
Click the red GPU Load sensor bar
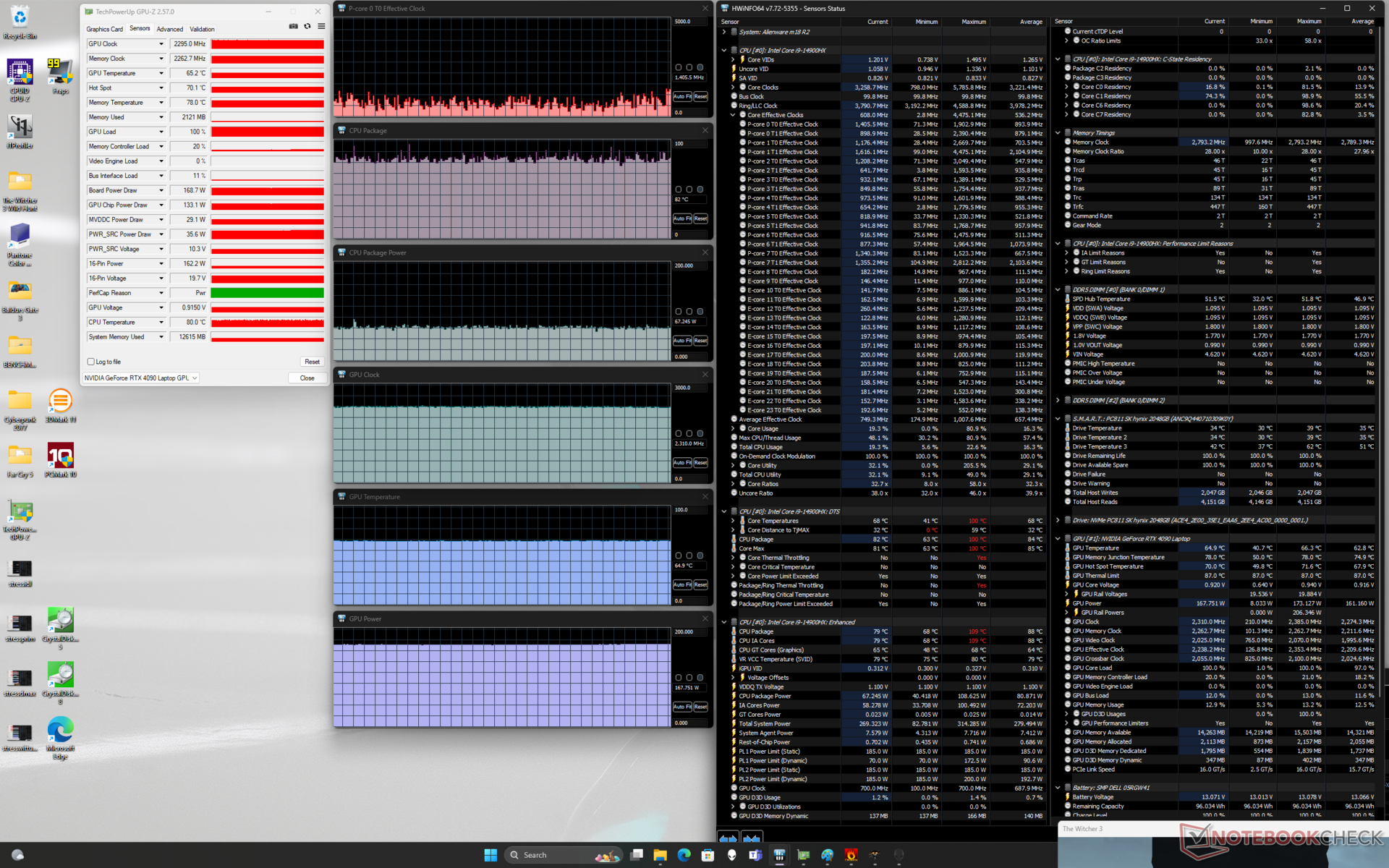coord(267,132)
